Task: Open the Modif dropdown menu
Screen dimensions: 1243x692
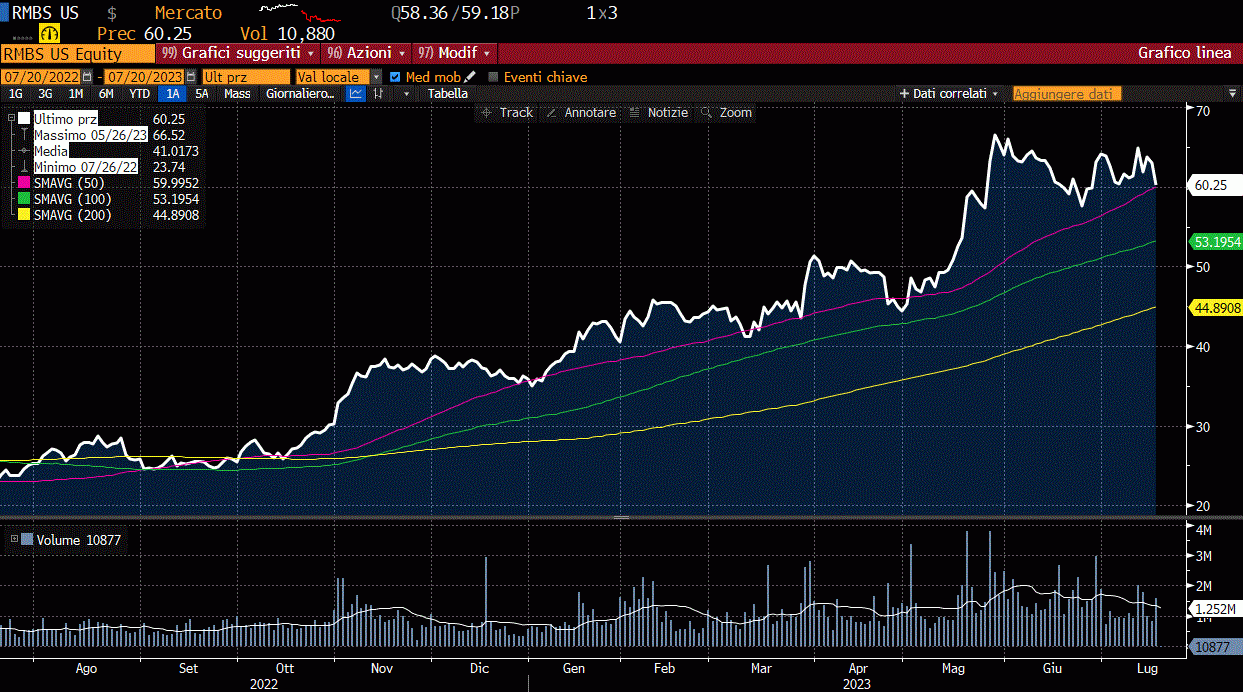Action: (x=455, y=53)
